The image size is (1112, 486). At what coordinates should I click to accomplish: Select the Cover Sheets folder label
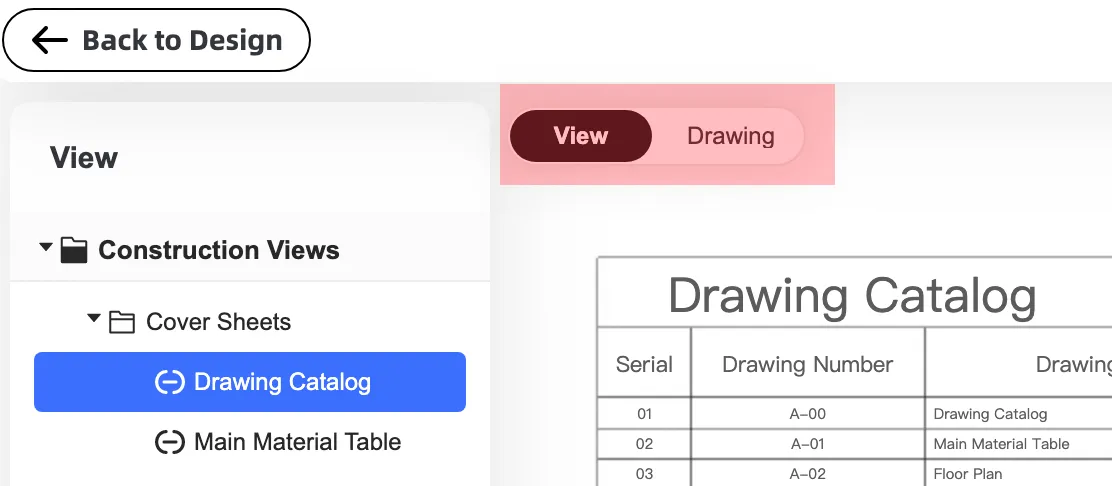coord(218,322)
